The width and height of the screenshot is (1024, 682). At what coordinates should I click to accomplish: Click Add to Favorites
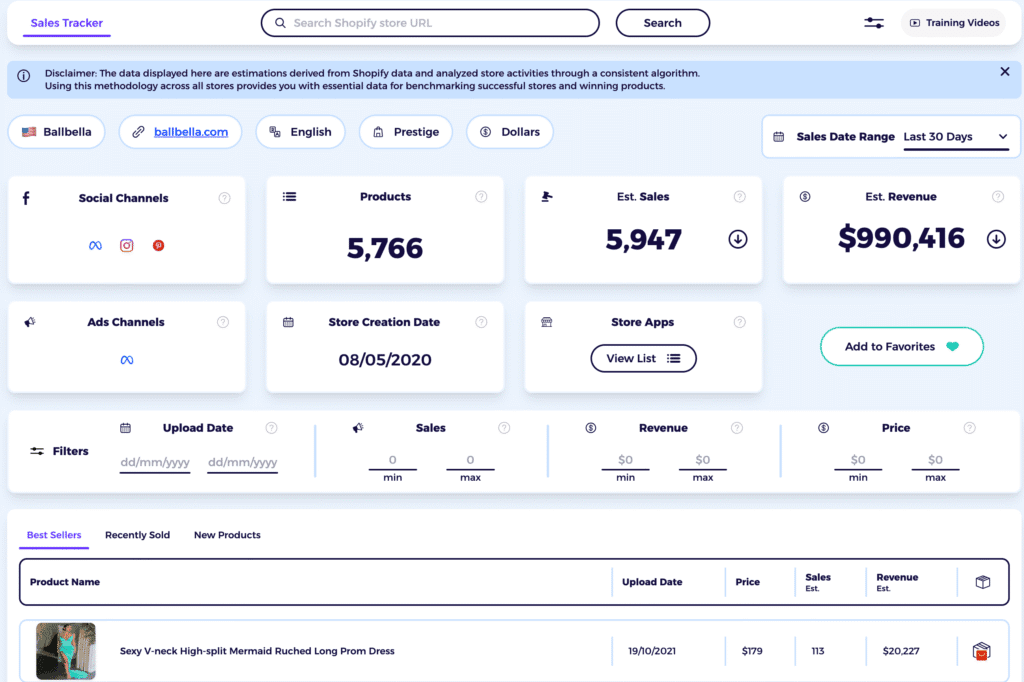(x=901, y=346)
